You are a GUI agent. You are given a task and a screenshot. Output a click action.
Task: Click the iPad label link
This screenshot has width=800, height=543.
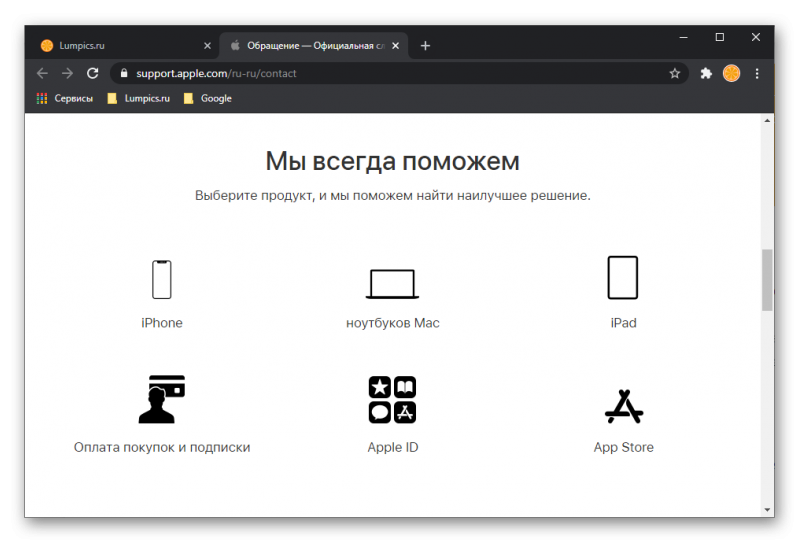pyautogui.click(x=623, y=323)
